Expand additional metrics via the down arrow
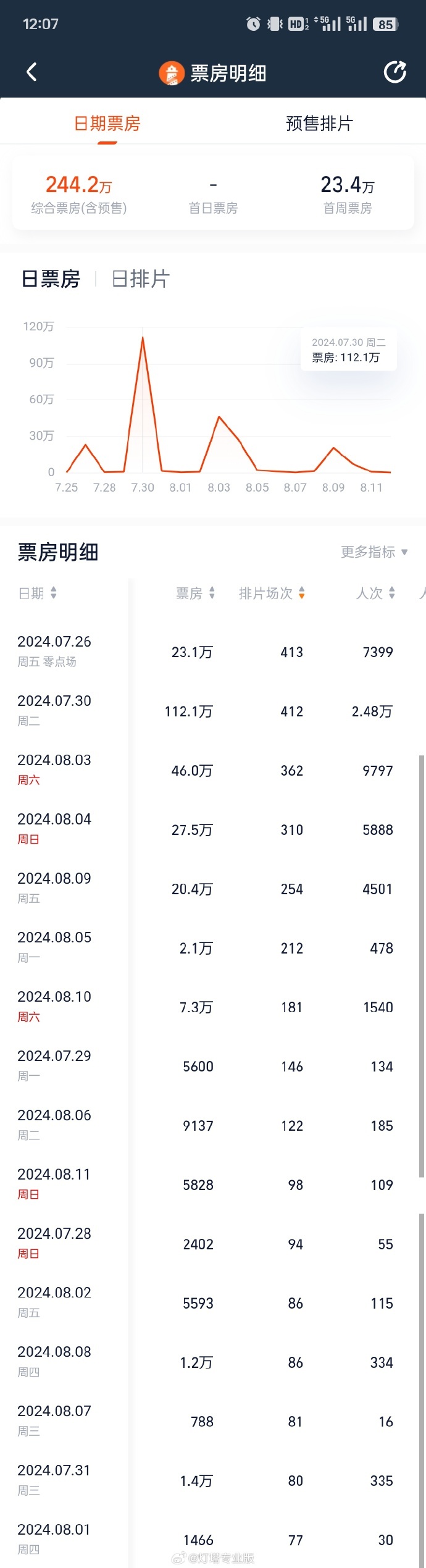426x1568 pixels. (404, 552)
